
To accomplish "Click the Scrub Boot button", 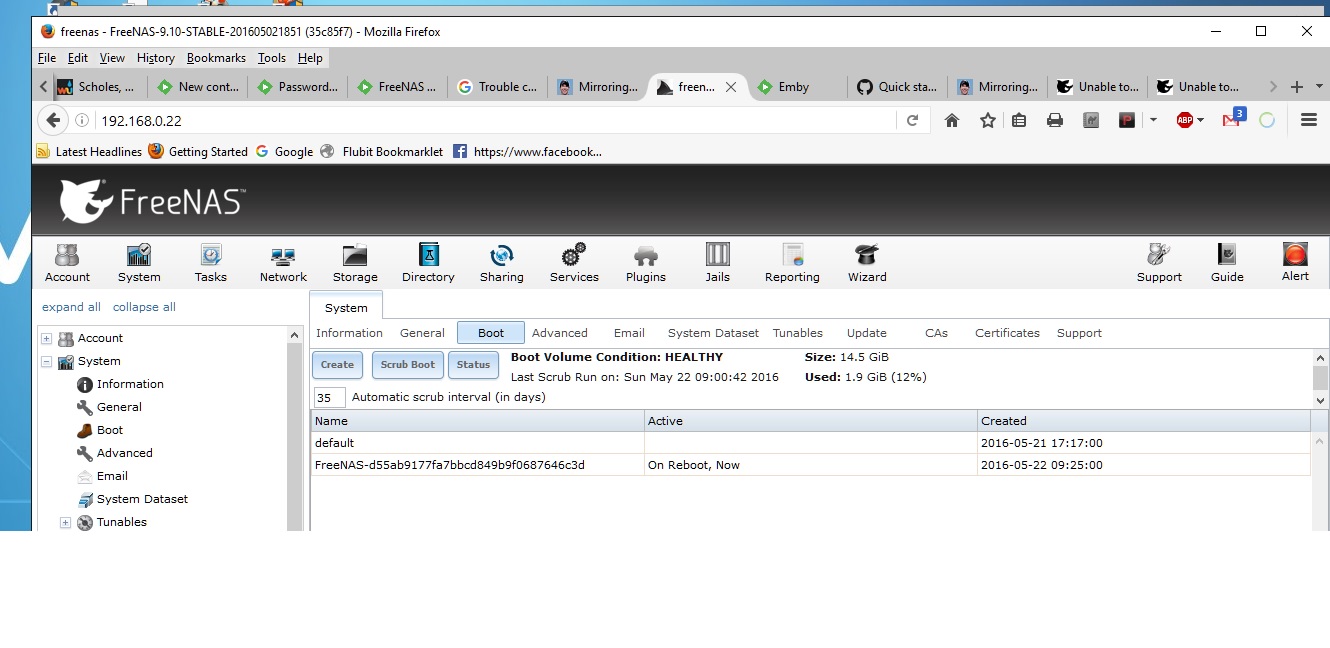I will (408, 365).
